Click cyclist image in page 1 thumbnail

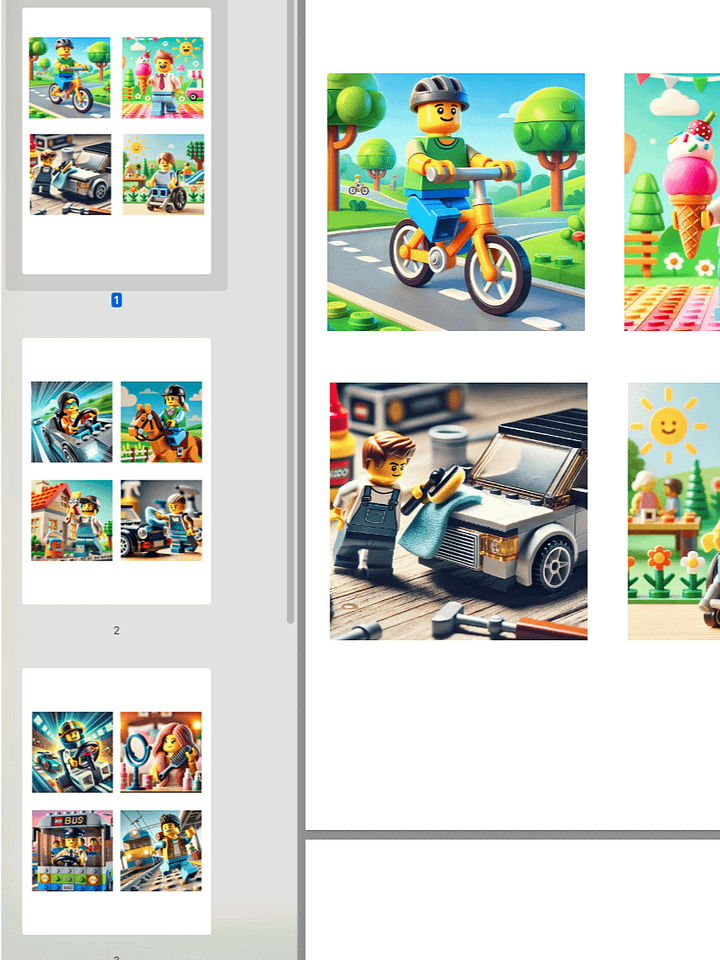pos(70,78)
